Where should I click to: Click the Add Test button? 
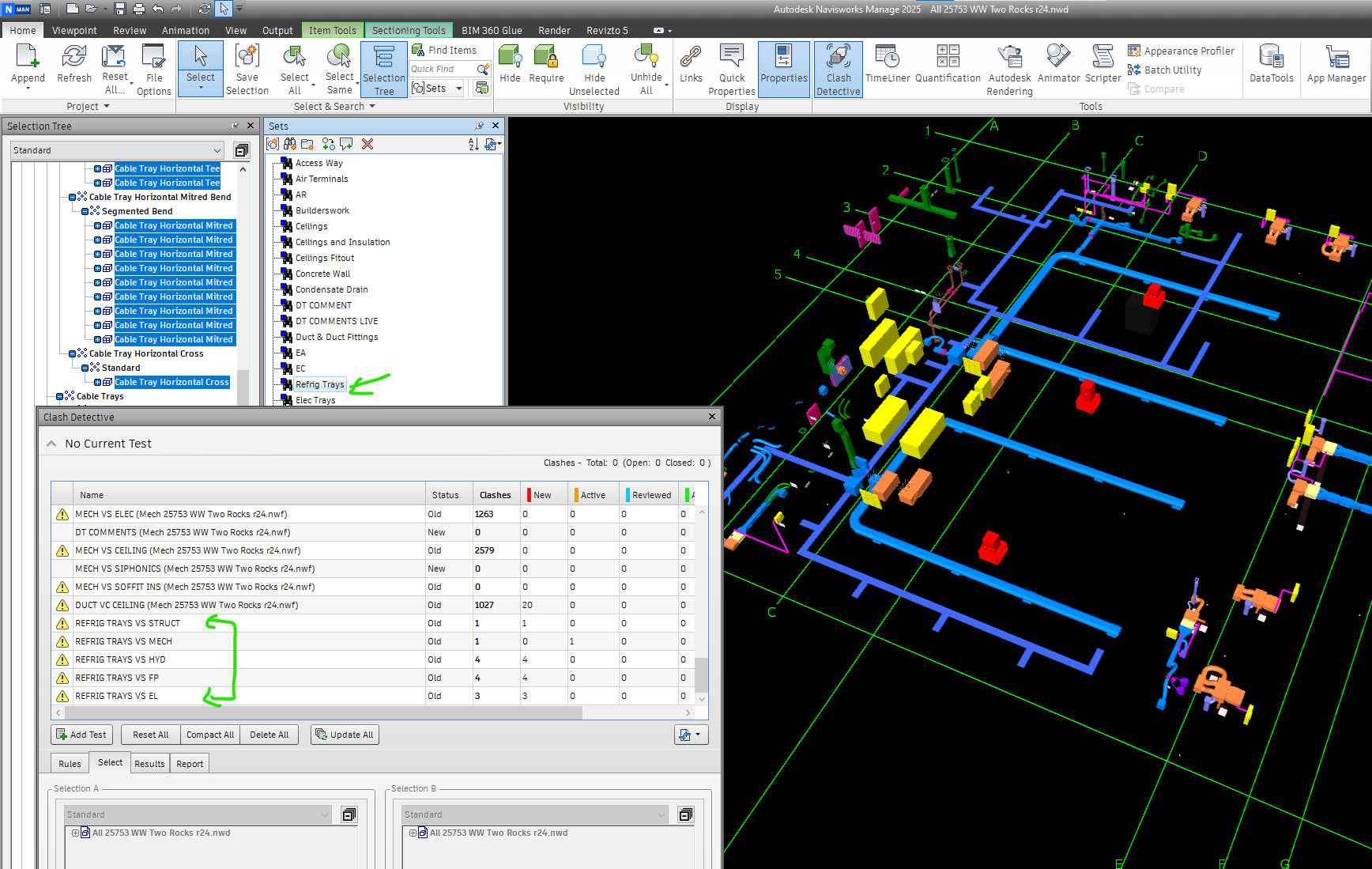pyautogui.click(x=81, y=735)
